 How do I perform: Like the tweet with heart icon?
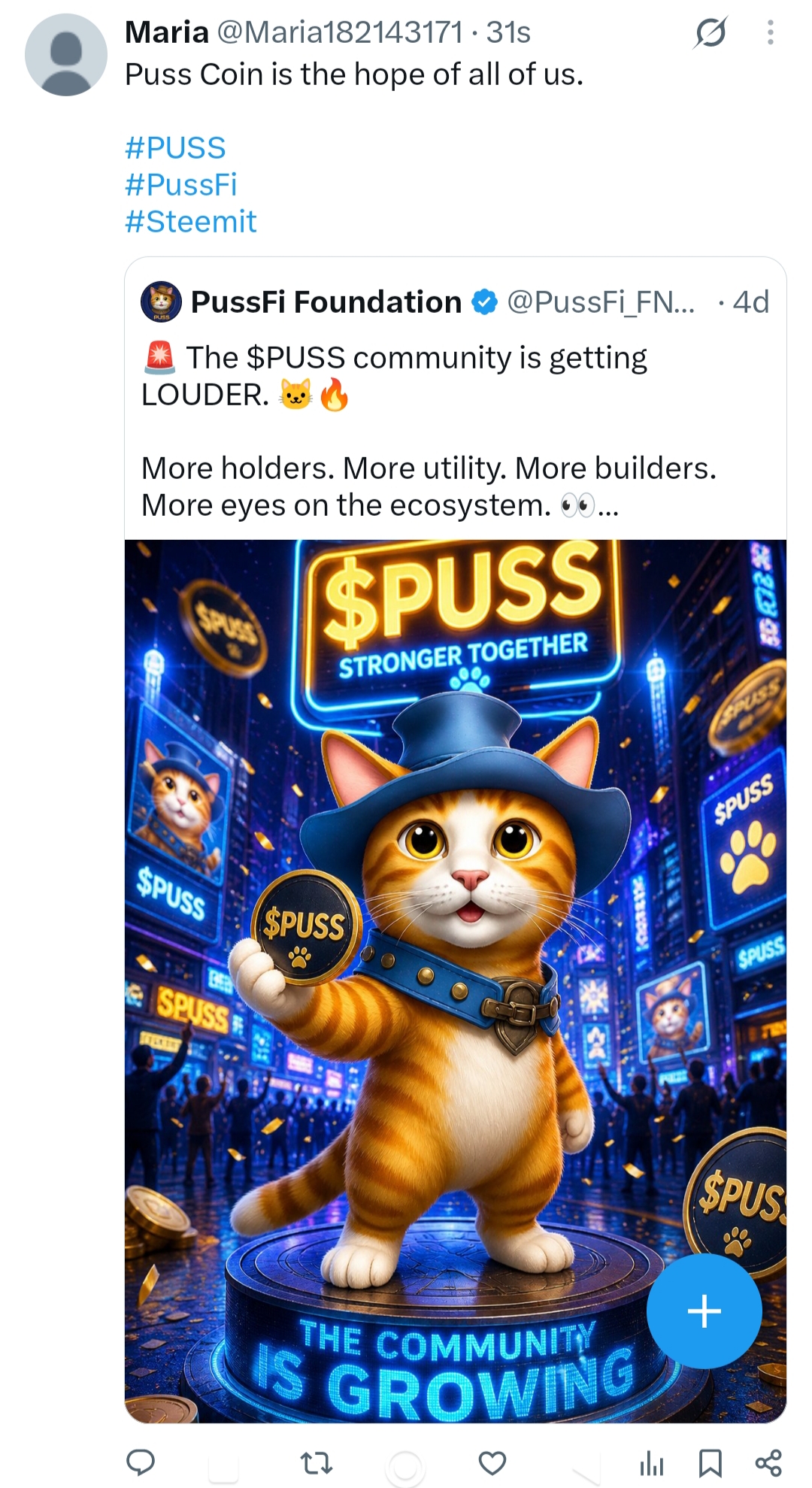[x=492, y=1463]
